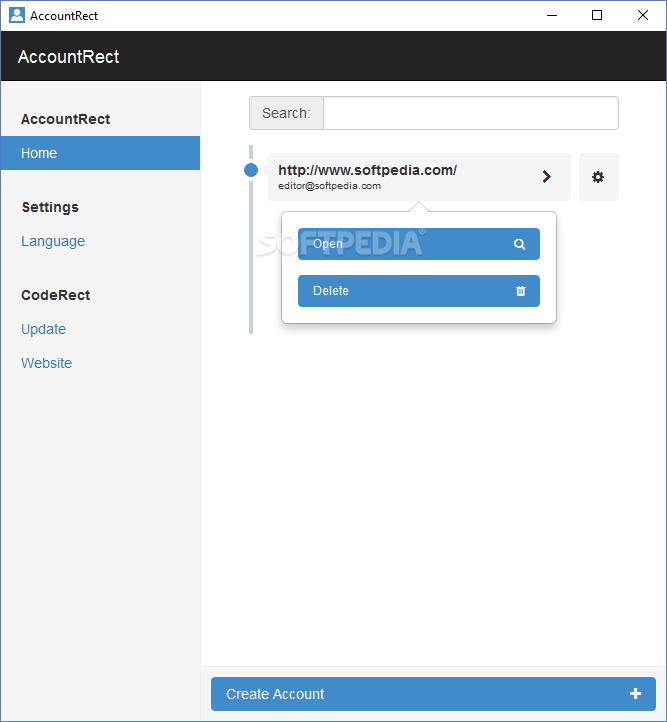Close the AccountRect window
667x722 pixels.
643,16
